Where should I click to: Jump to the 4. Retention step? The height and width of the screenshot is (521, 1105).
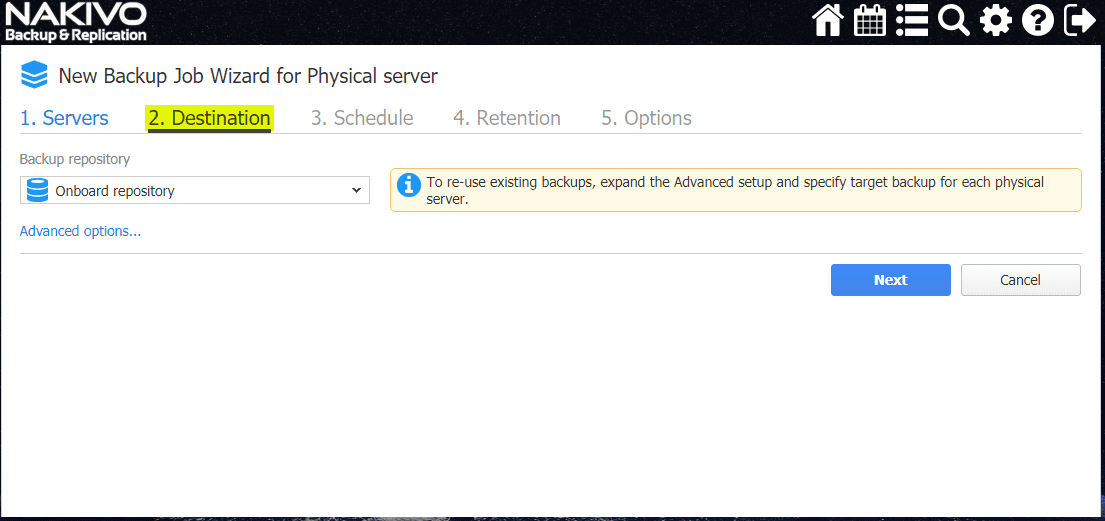point(507,118)
